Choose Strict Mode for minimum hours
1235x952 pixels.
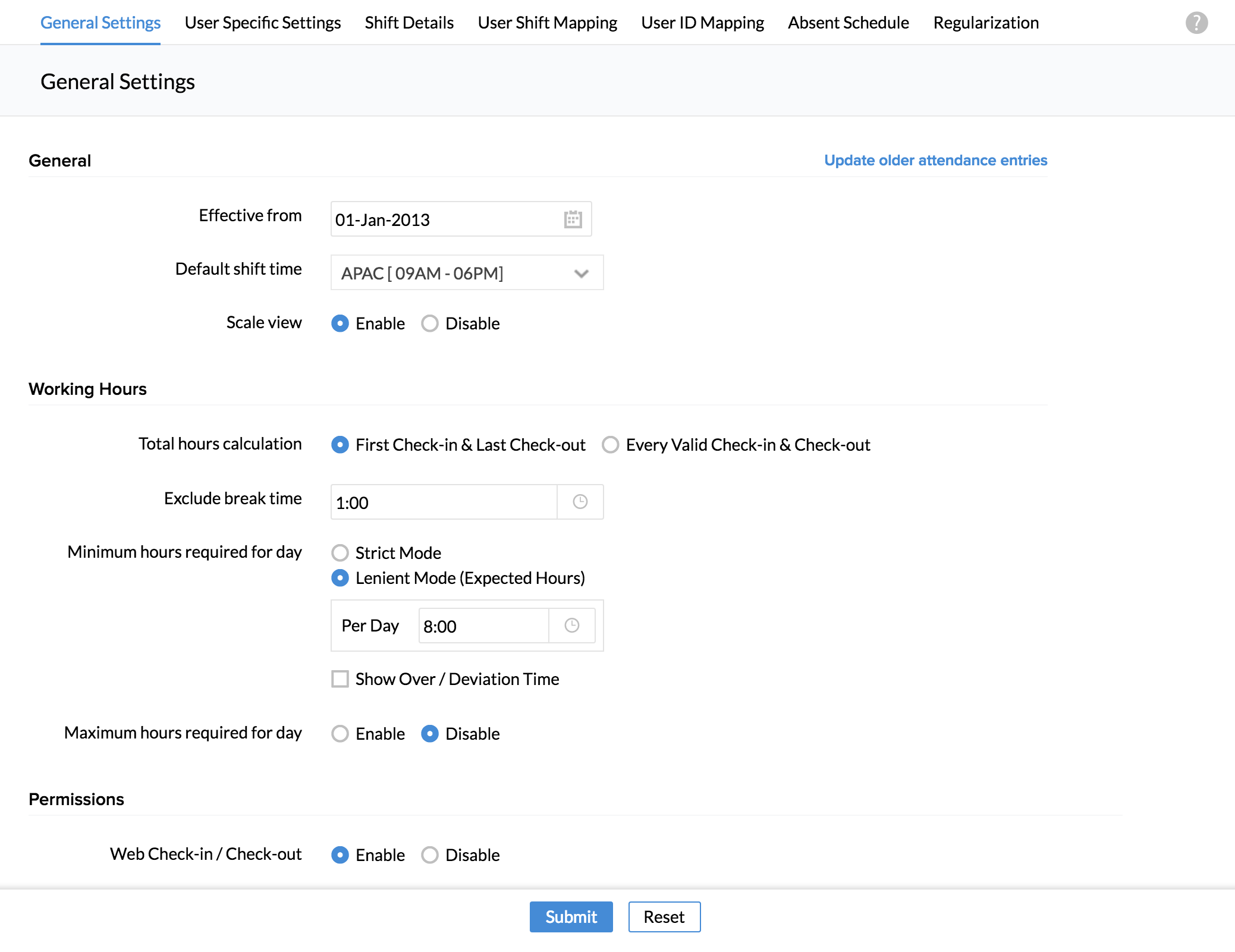[x=340, y=553]
